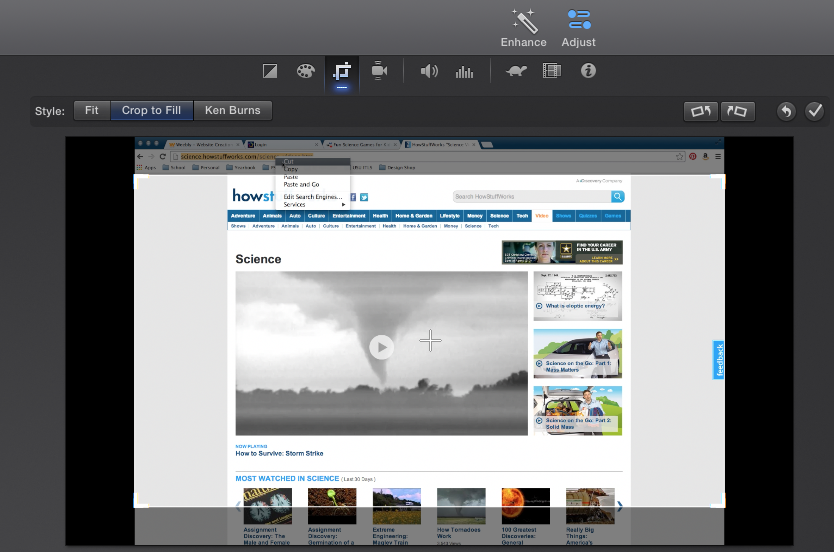Screen dimensions: 834x552
Task: Open Science on the Go Part 1 thumbnail
Action: pos(578,354)
